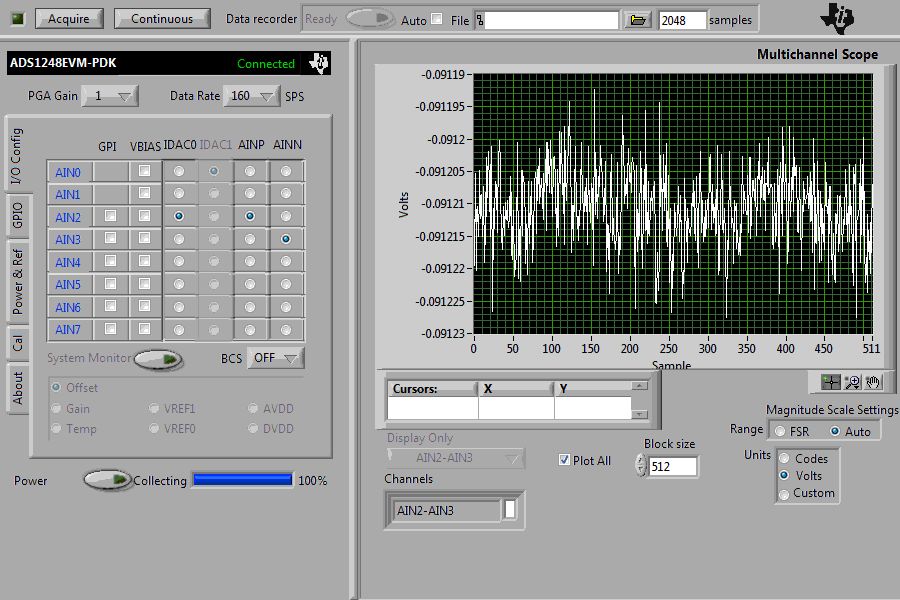The image size is (900, 600).
Task: Click the Block size field showing 512
Action: 673,466
